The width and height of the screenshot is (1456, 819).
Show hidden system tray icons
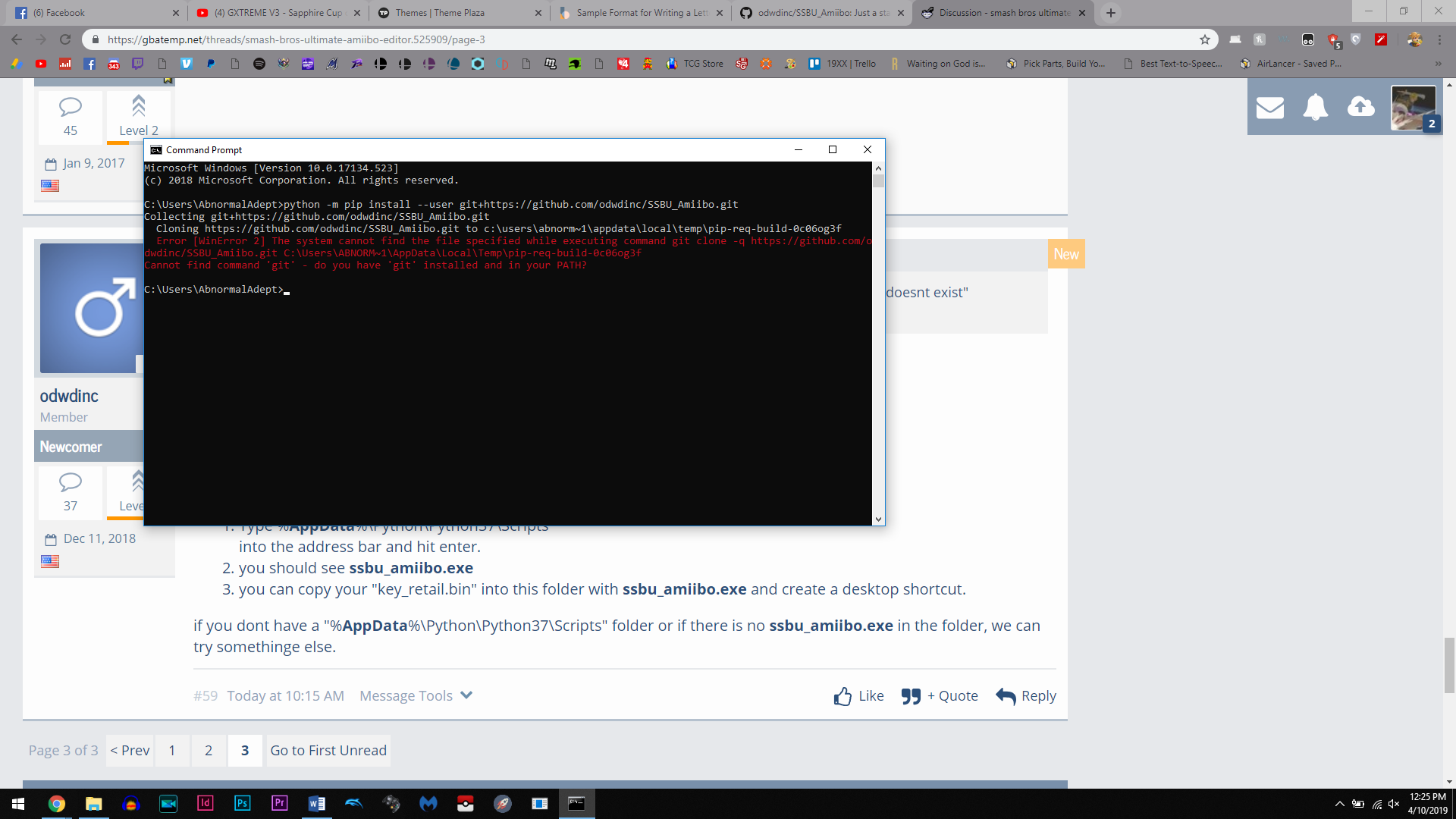pos(1339,804)
